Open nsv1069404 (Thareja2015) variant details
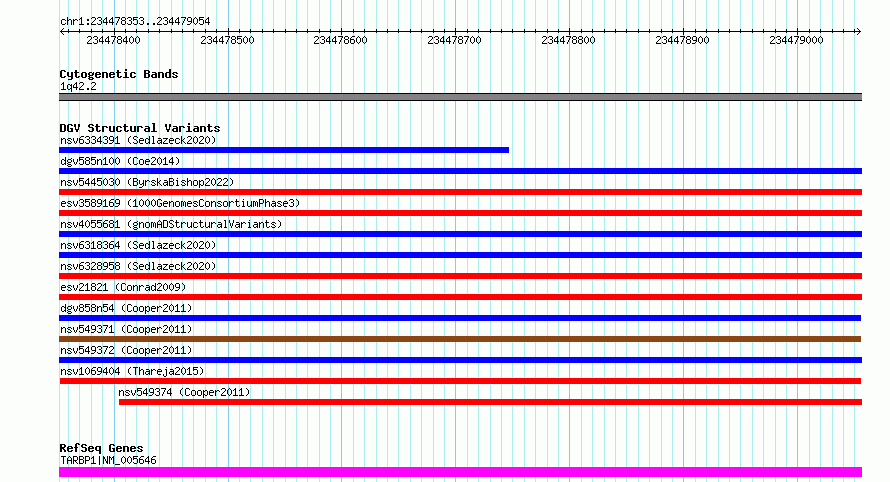 tap(132, 371)
